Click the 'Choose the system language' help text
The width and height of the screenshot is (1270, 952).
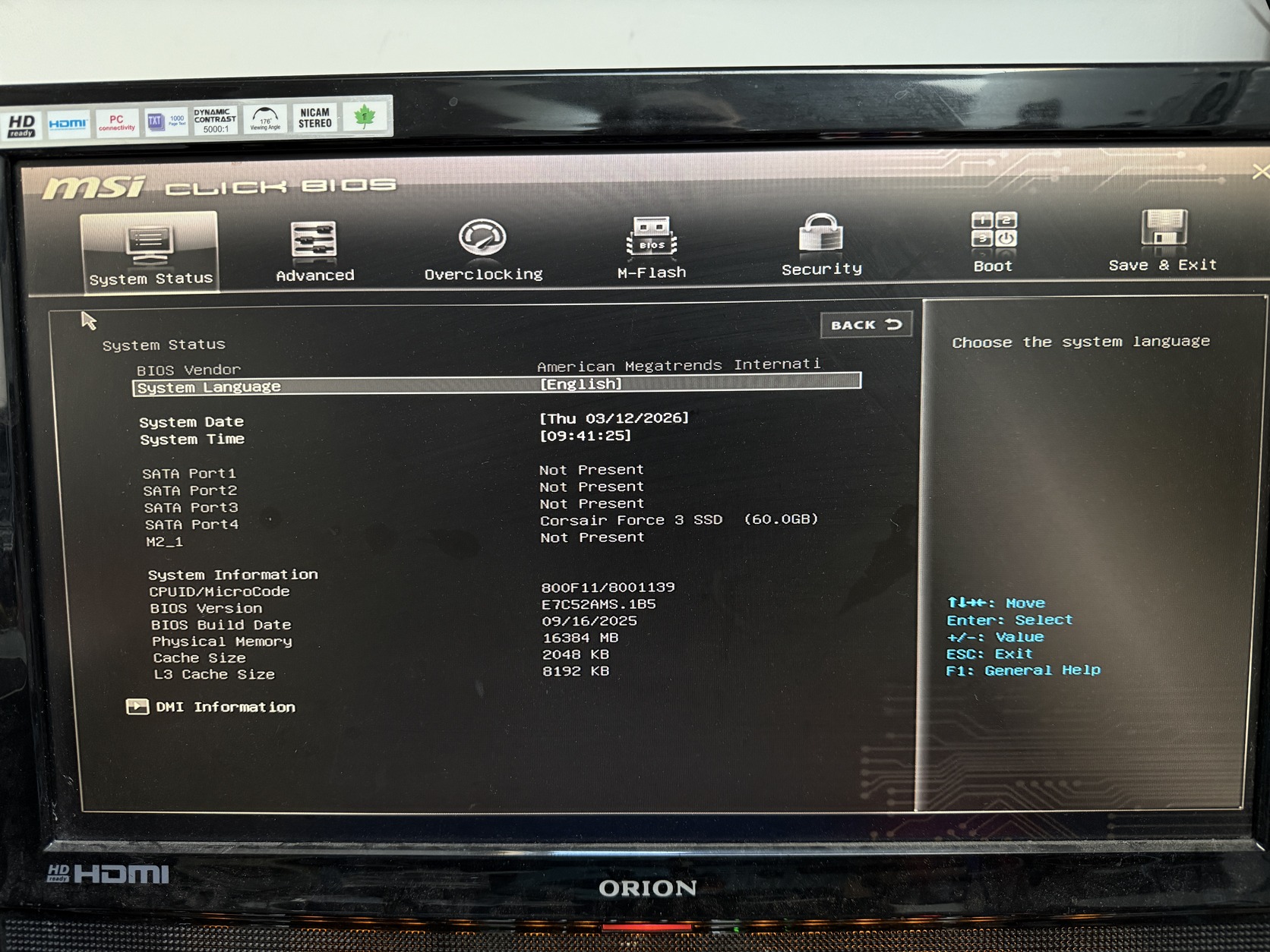[x=1081, y=342]
